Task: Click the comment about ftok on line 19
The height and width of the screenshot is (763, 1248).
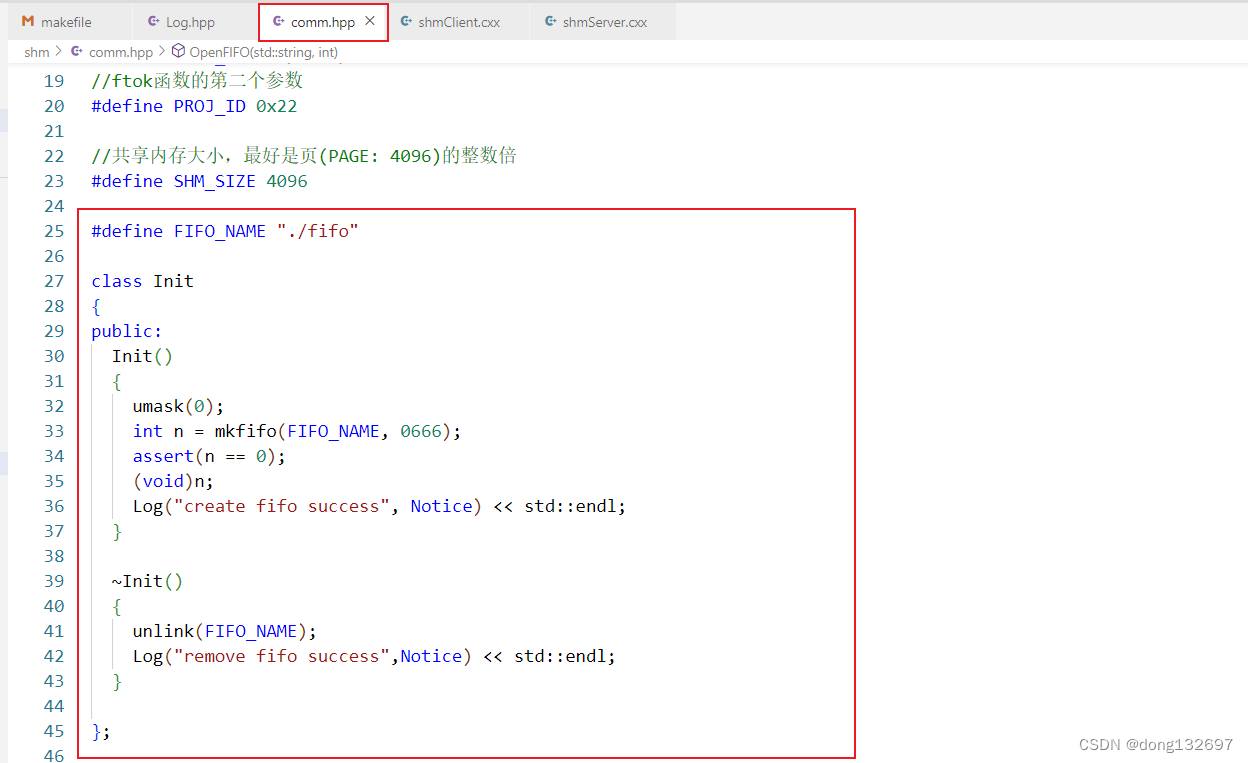Action: pyautogui.click(x=197, y=81)
